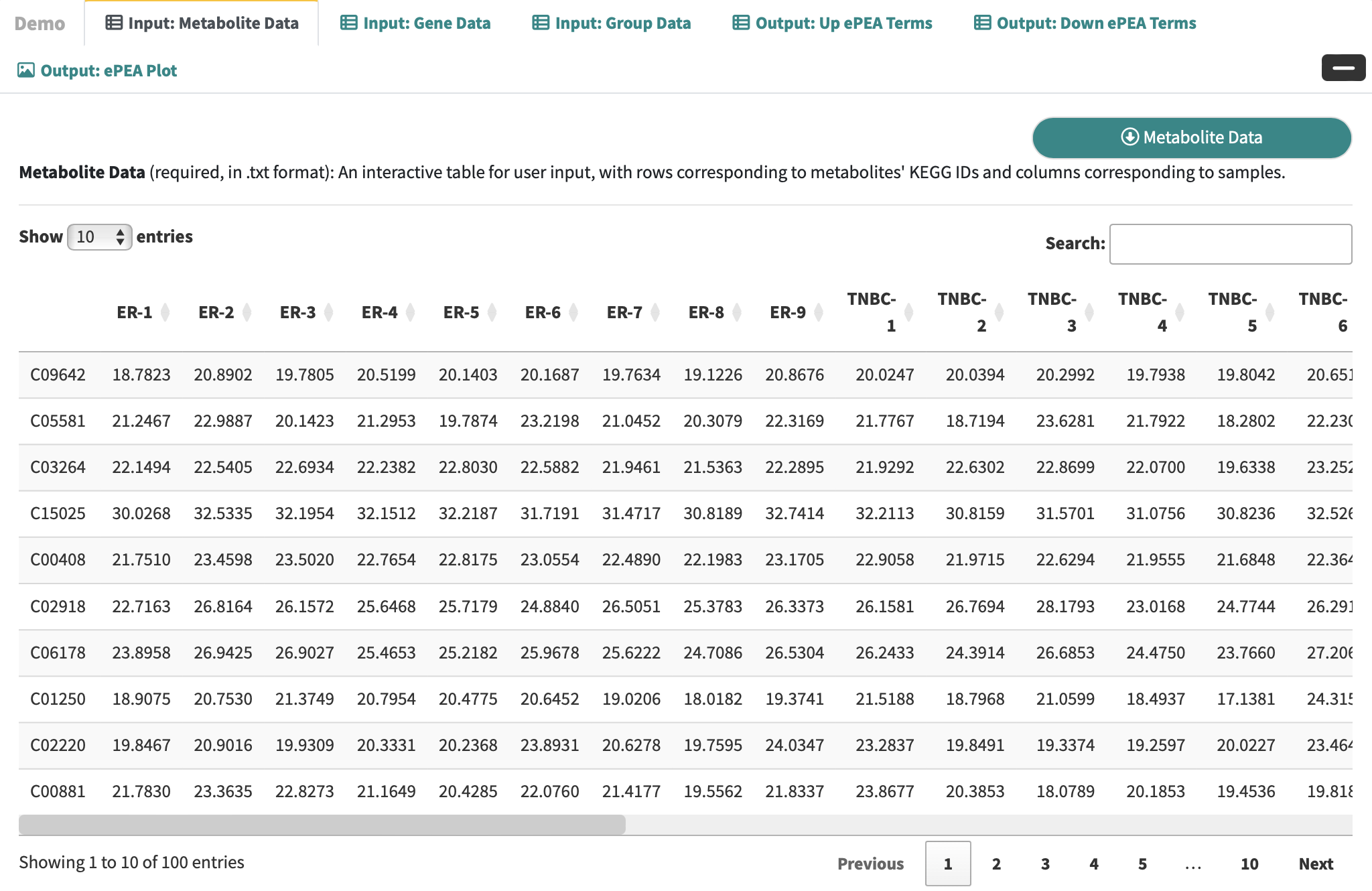Image resolution: width=1372 pixels, height=891 pixels.
Task: Sort by TNBC-5 column arrows
Action: (1270, 312)
